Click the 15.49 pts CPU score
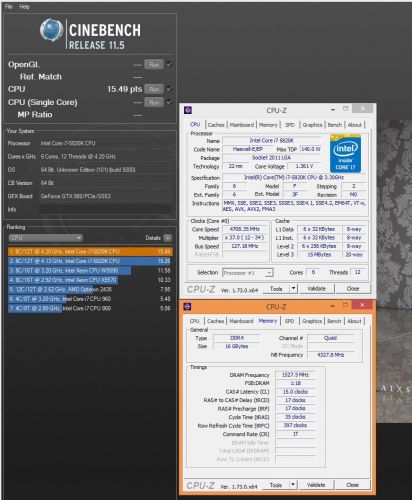 pyautogui.click(x=125, y=89)
